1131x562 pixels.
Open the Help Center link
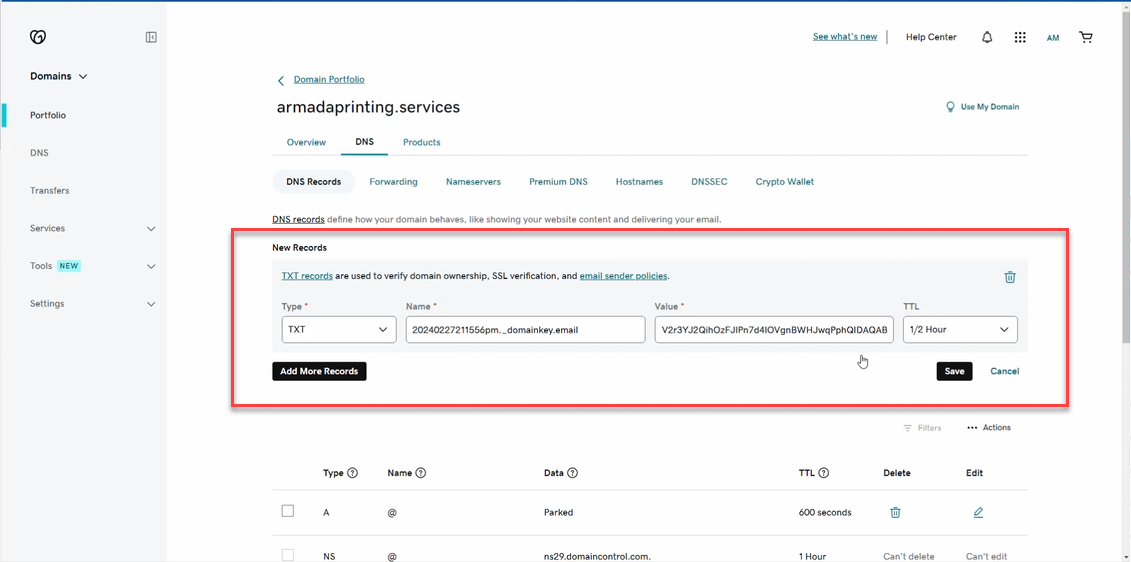tap(931, 37)
